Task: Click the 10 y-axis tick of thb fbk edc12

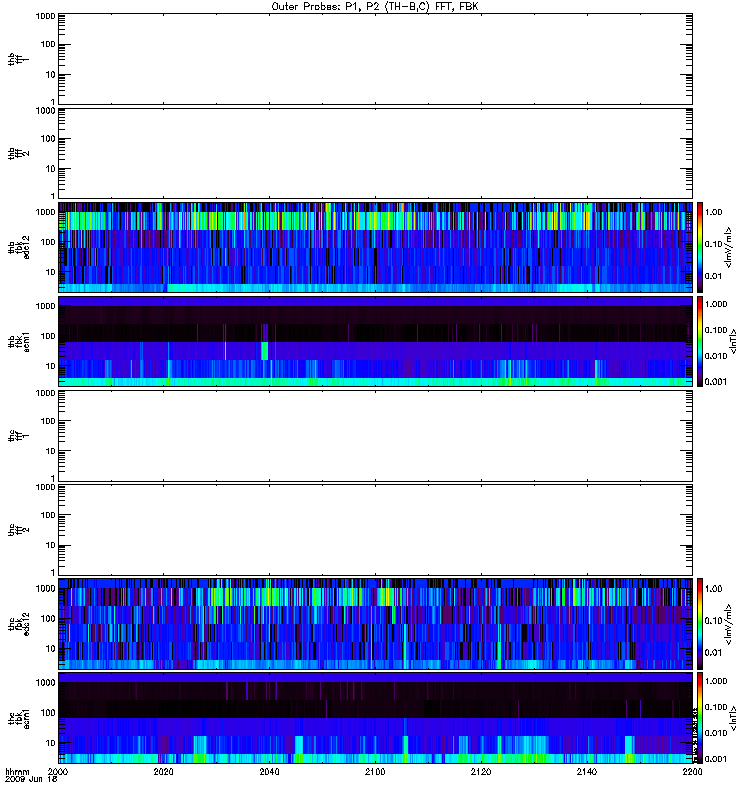Action: [51, 272]
